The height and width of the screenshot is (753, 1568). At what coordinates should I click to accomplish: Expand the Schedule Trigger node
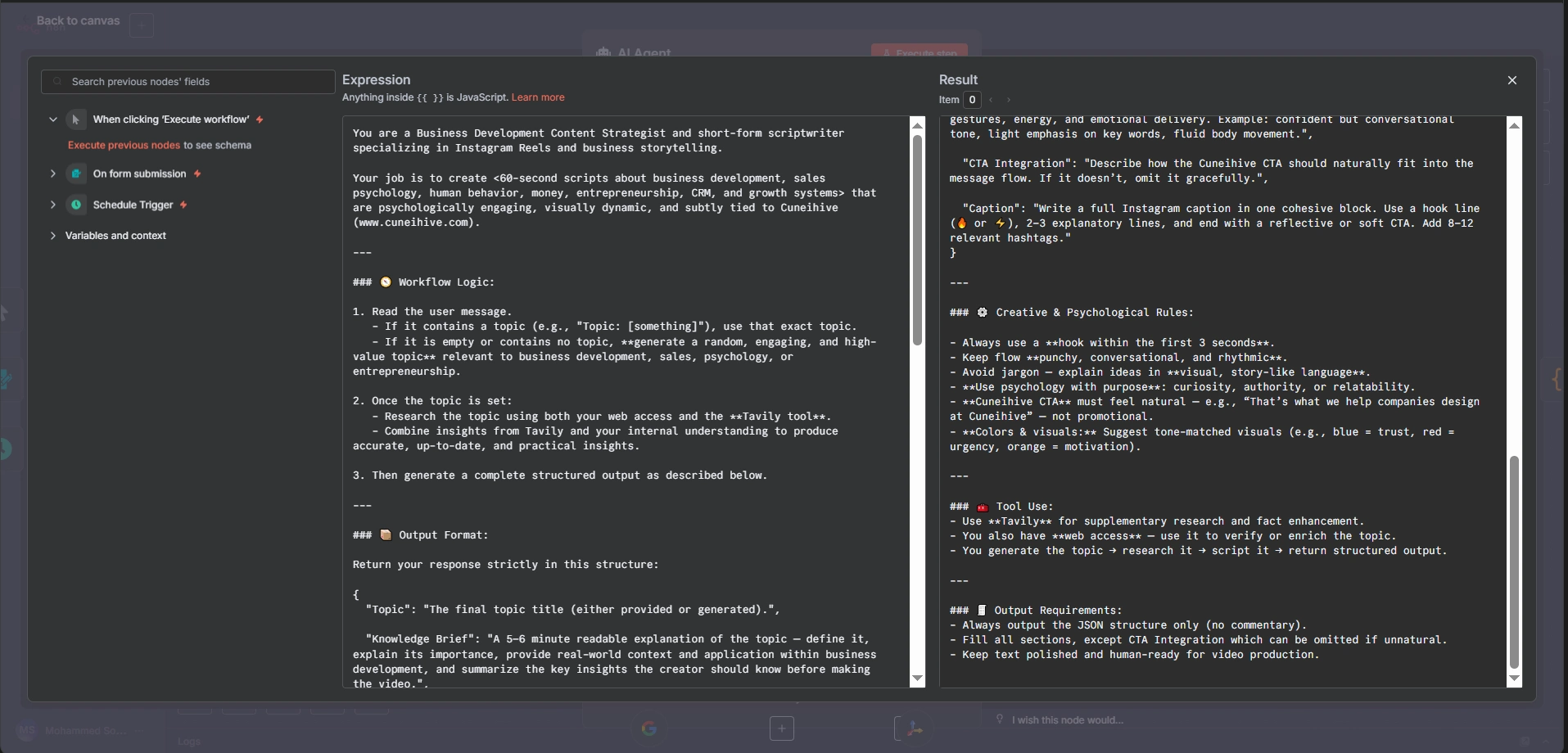point(53,205)
